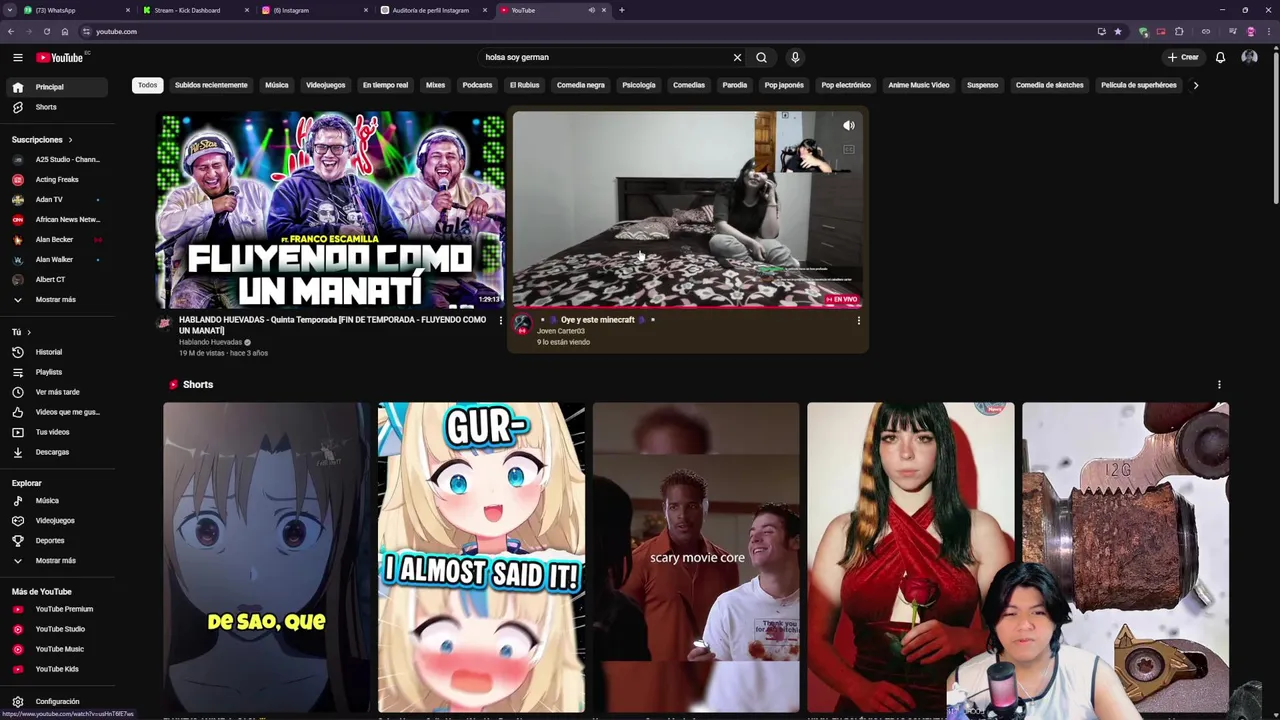Open the 'I almost said it' Short

pos(481,557)
